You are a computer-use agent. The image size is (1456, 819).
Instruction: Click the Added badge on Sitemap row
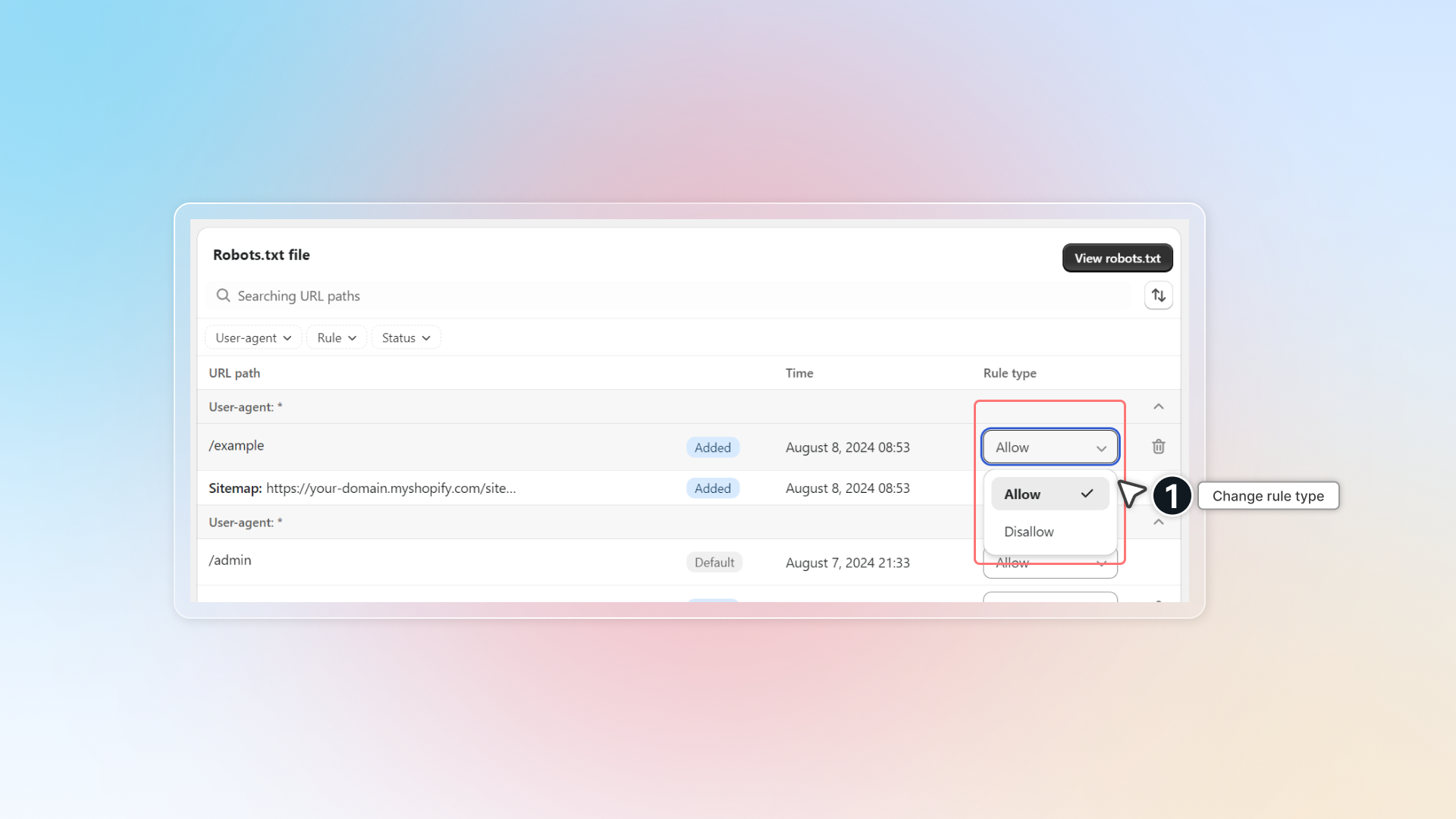pos(712,488)
